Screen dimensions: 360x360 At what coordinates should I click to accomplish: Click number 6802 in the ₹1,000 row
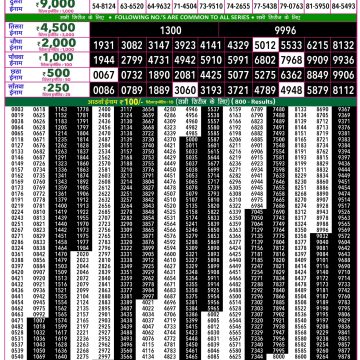click(265, 60)
